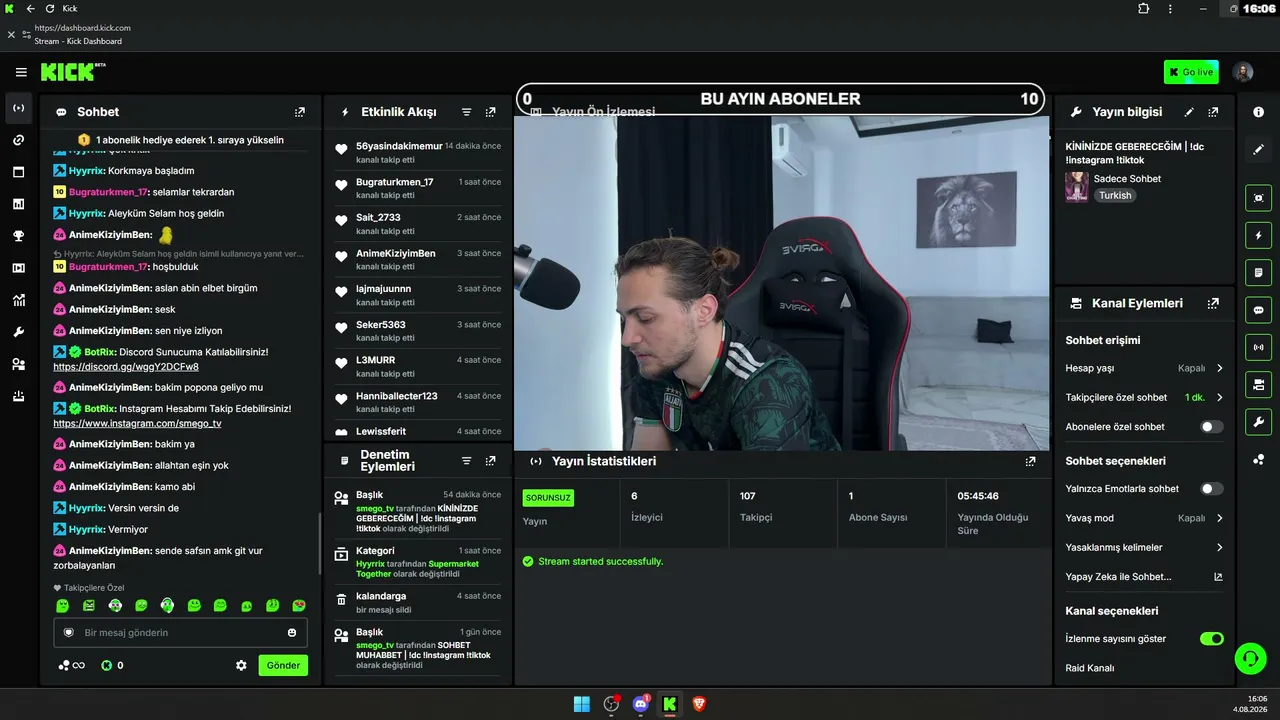Select Raid Kanalı option

point(1090,668)
